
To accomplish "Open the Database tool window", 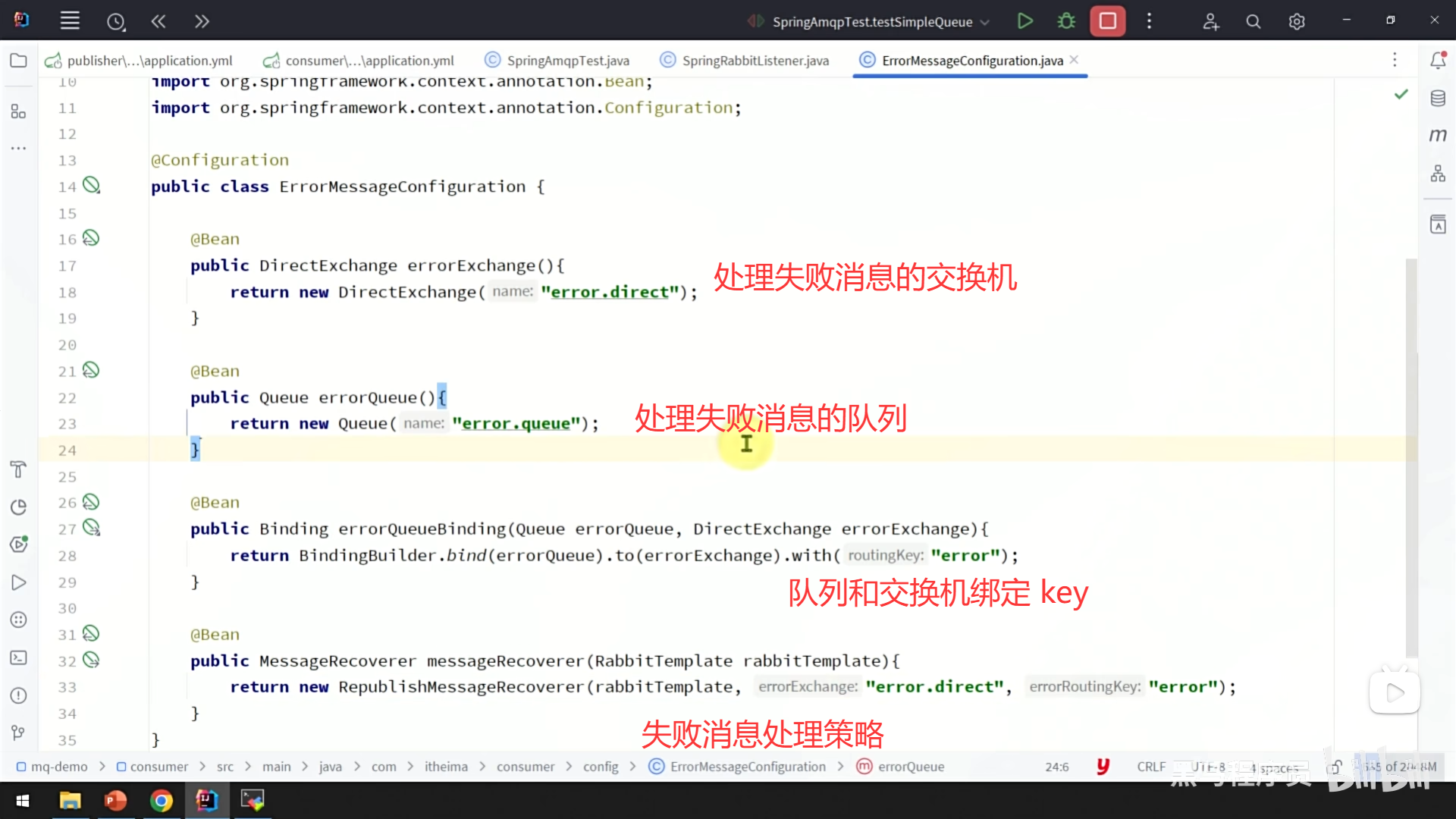I will pos(1438,99).
